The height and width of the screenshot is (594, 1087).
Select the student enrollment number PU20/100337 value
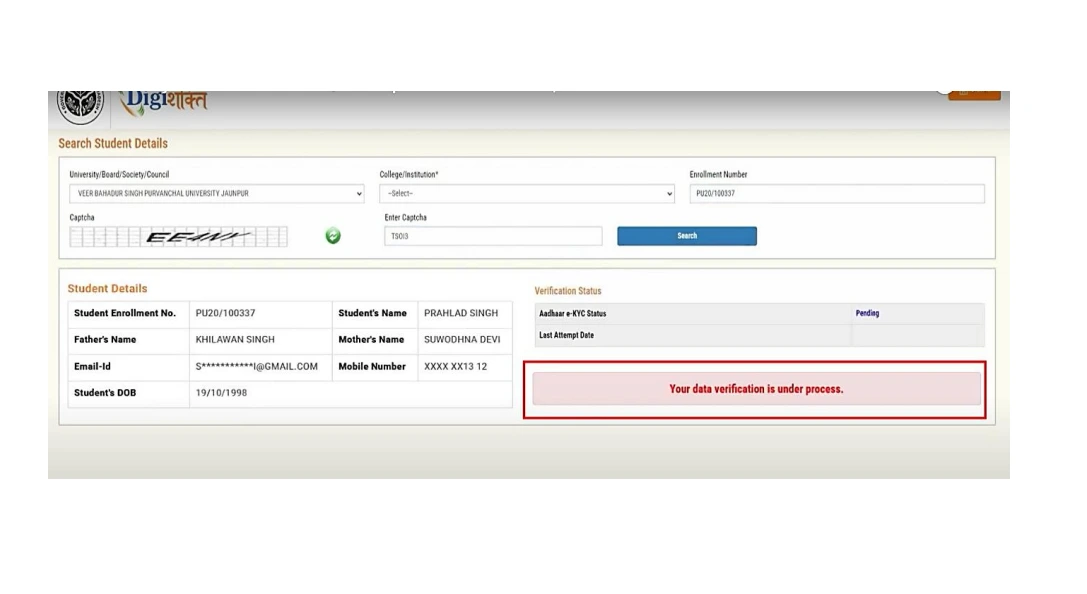[x=225, y=313]
